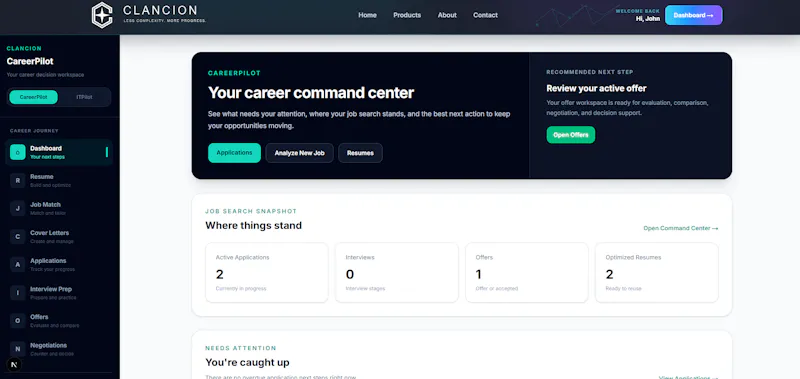Screen dimensions: 800x379
Task: Open the Interviews stat card
Action: [x=396, y=272]
